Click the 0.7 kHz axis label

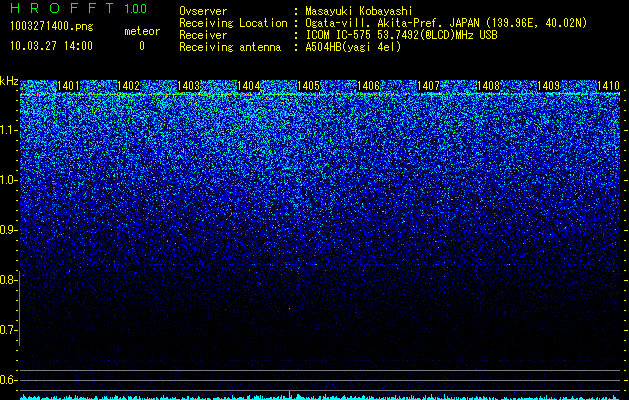click(9, 330)
